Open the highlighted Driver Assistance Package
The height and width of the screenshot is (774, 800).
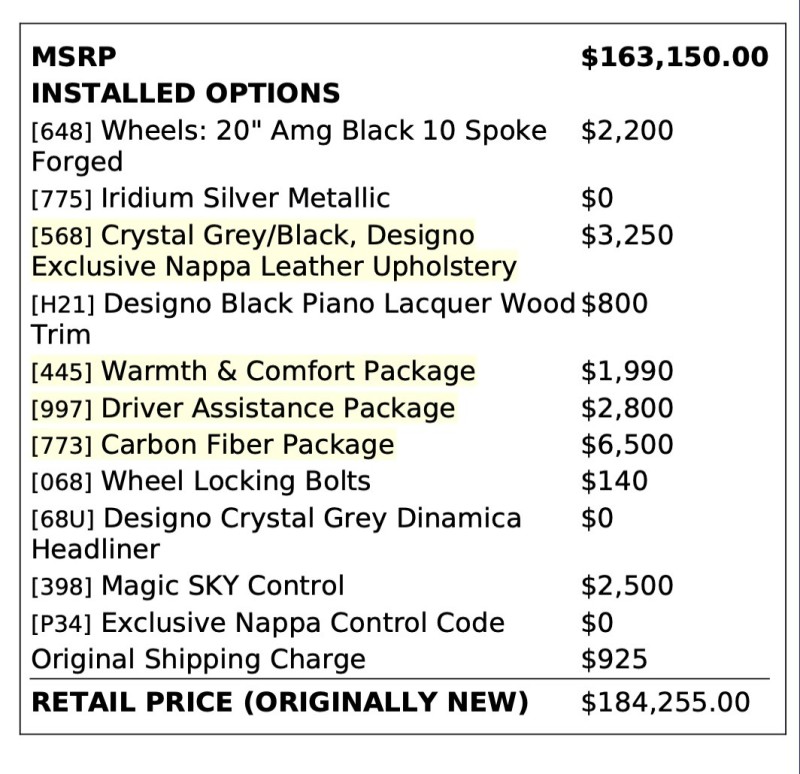pyautogui.click(x=243, y=408)
